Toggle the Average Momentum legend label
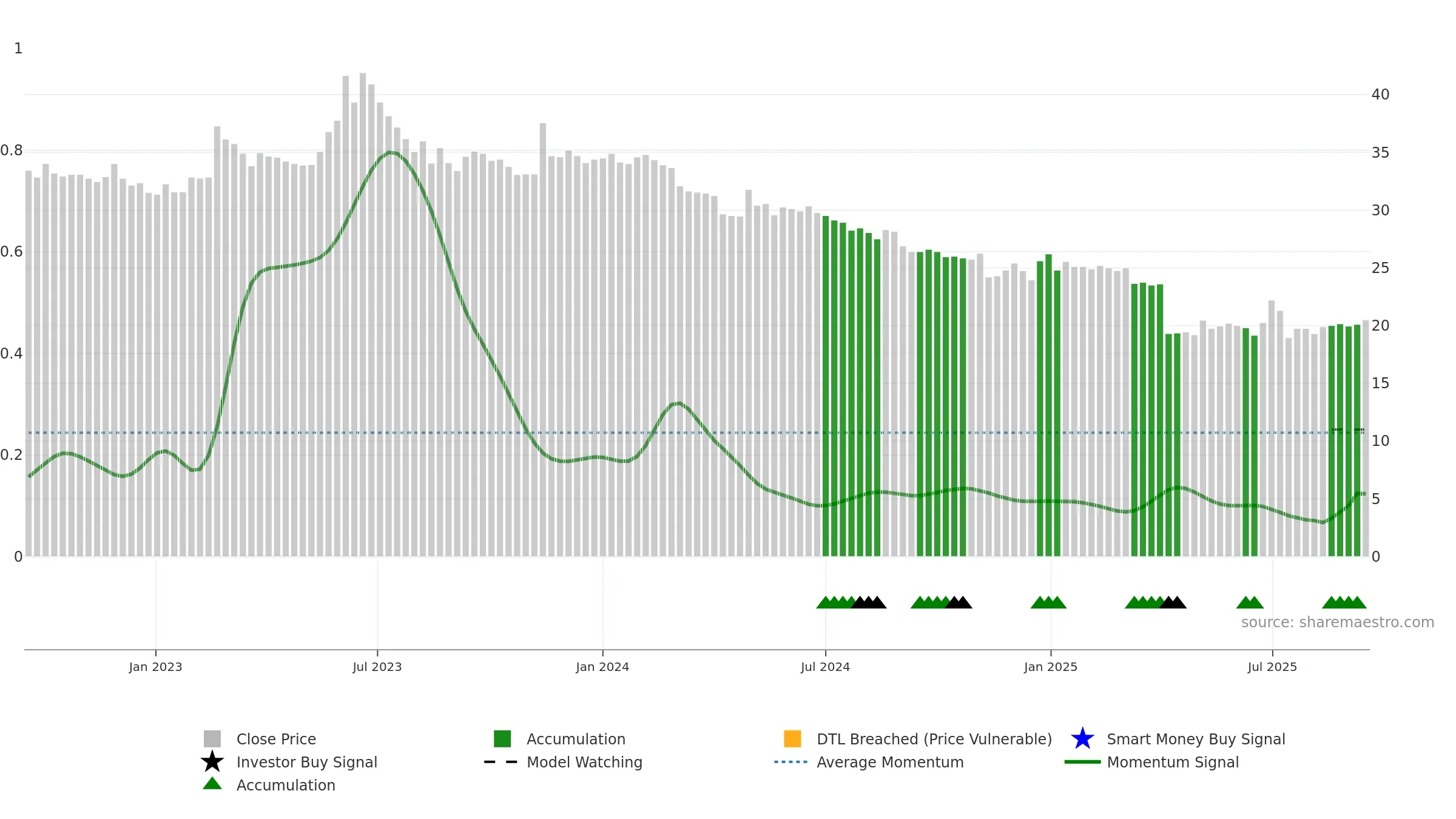Image resolution: width=1456 pixels, height=819 pixels. [x=890, y=762]
